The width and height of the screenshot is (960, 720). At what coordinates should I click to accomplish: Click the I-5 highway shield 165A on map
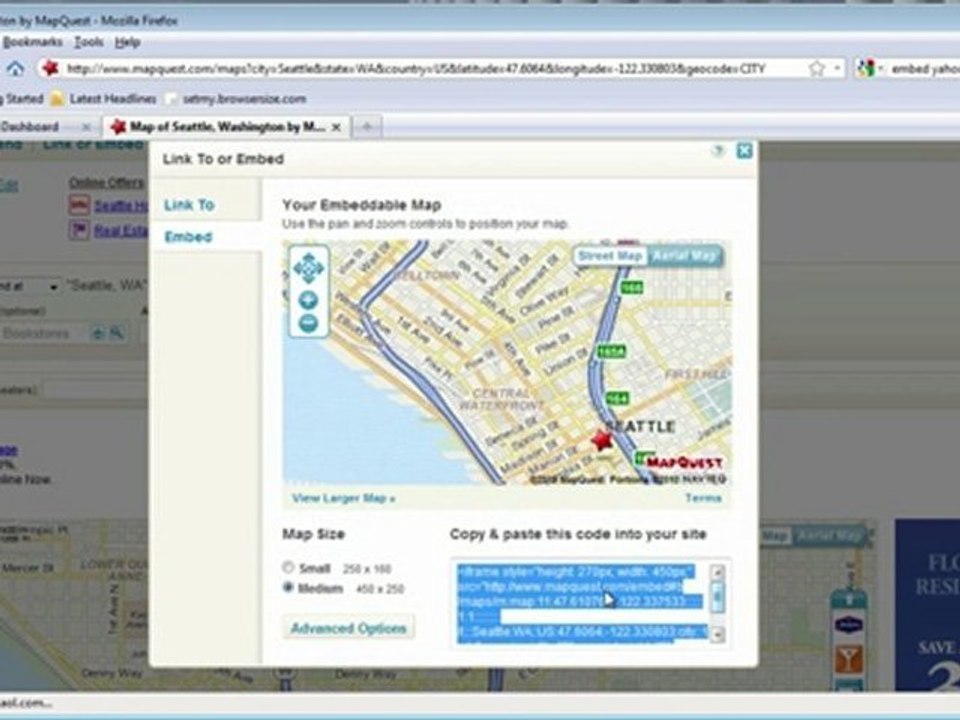[x=611, y=351]
